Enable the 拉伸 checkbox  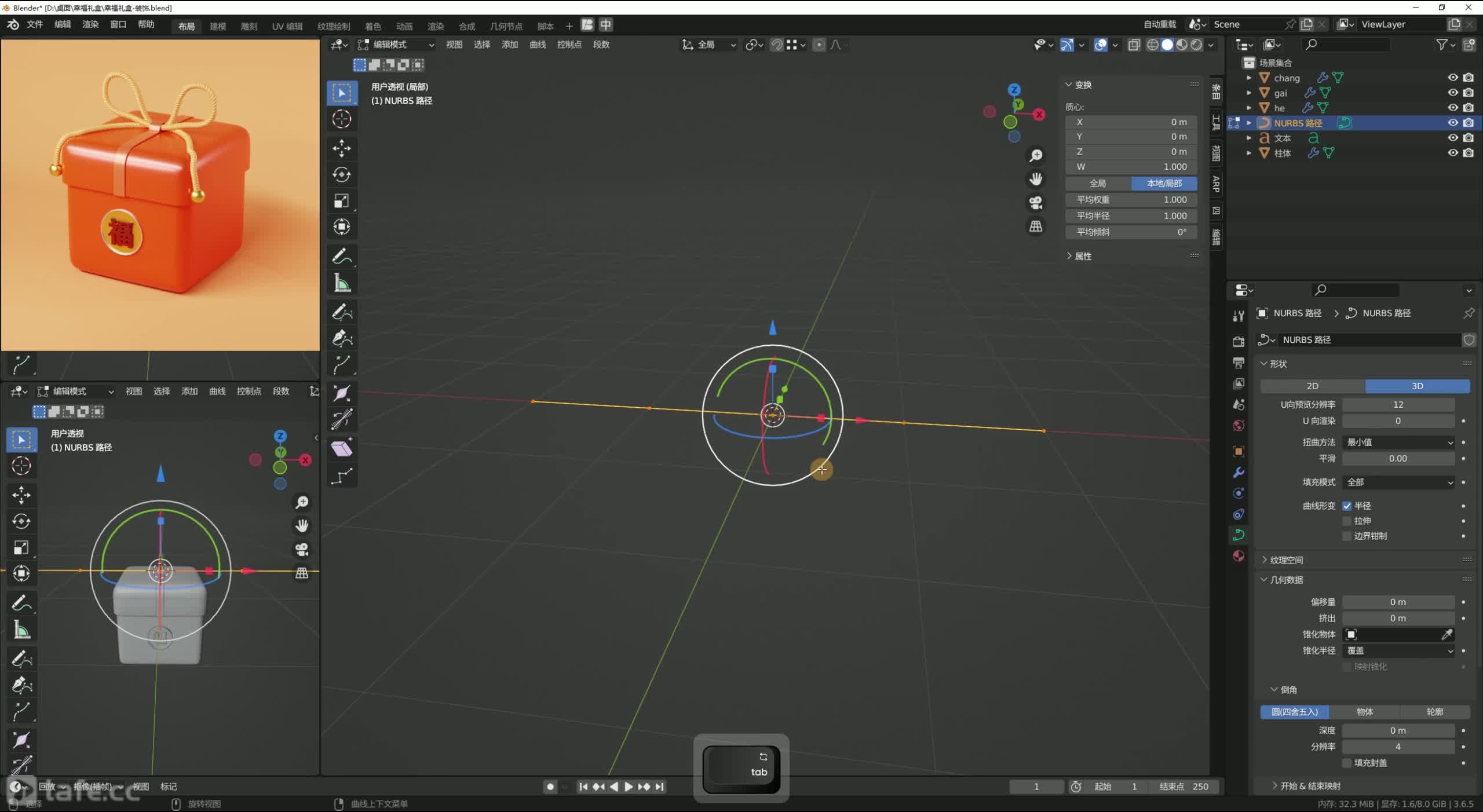coord(1347,521)
